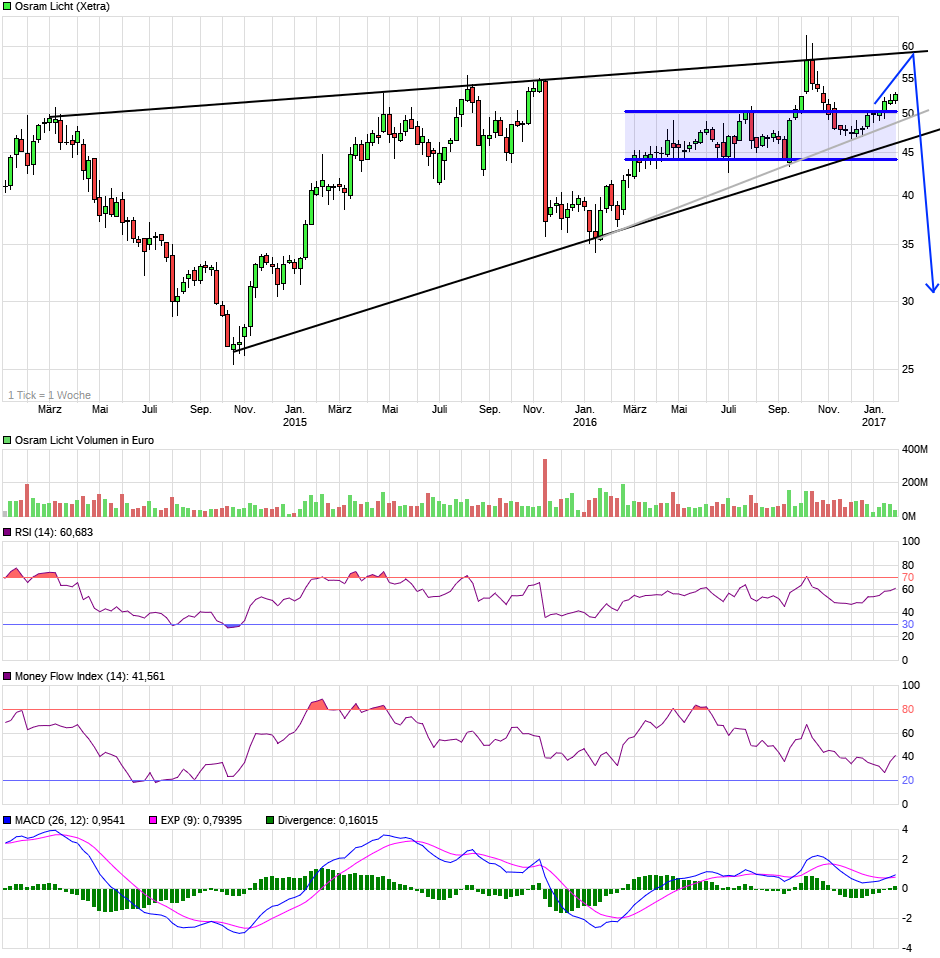Click the green Osram Licht legend swatch

click(7, 7)
